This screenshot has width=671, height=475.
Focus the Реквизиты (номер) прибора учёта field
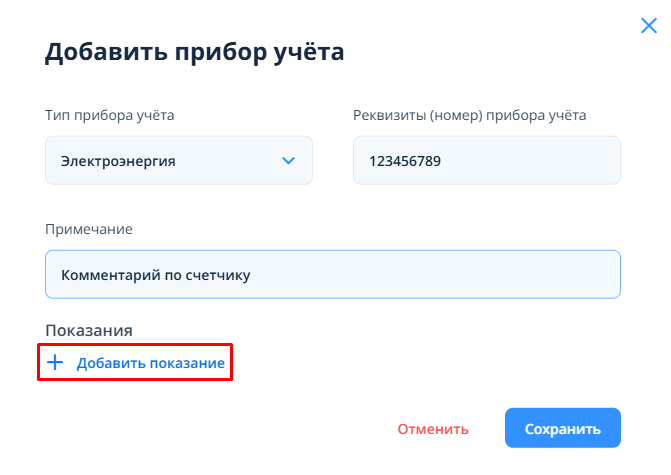pyautogui.click(x=486, y=160)
